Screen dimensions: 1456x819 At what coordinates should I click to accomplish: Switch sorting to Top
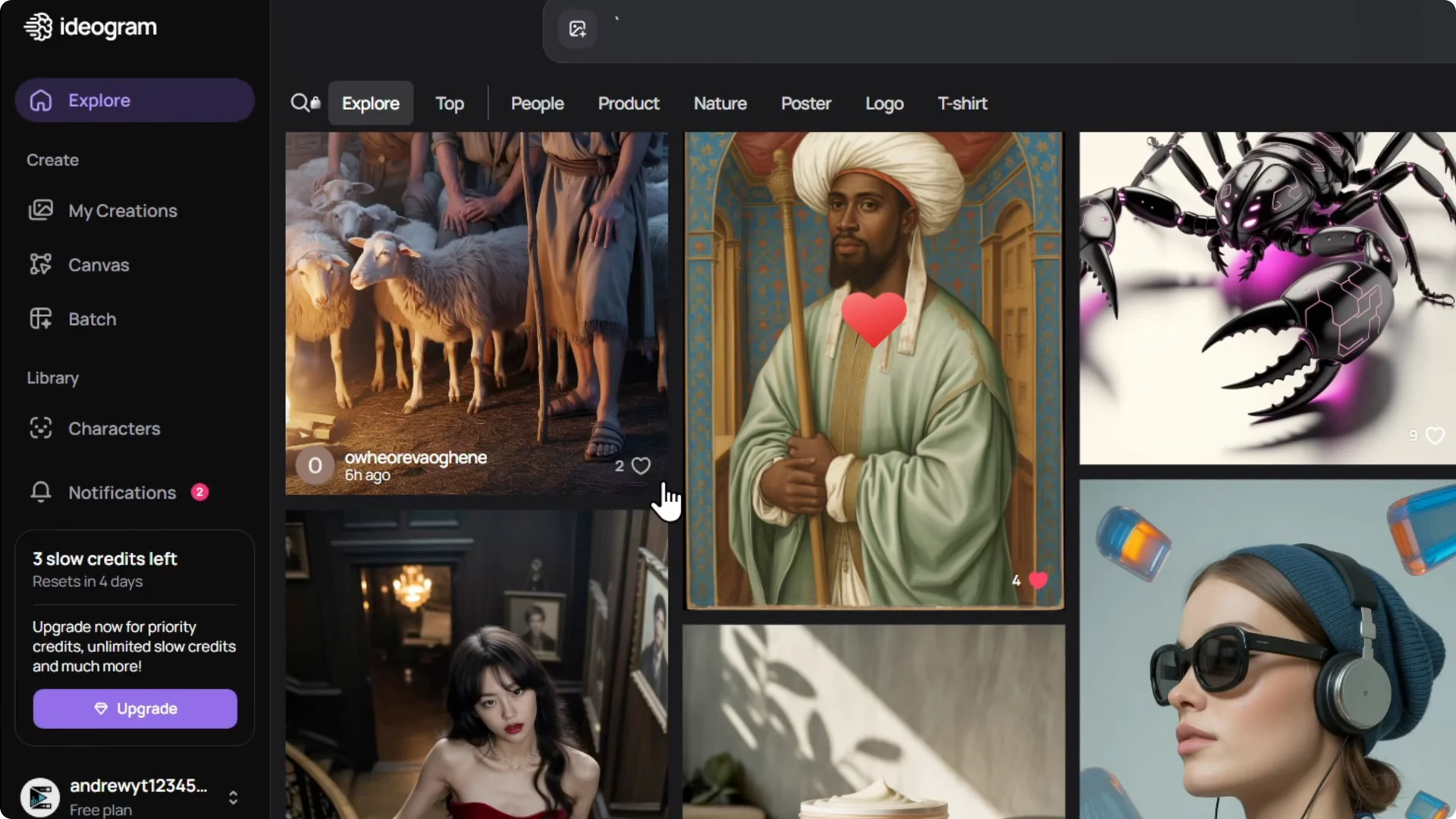449,103
